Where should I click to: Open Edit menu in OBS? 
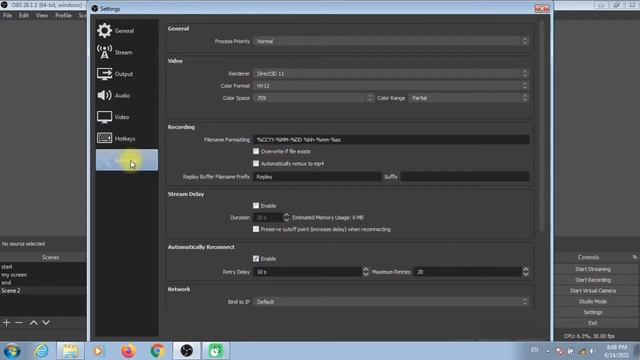pos(24,16)
